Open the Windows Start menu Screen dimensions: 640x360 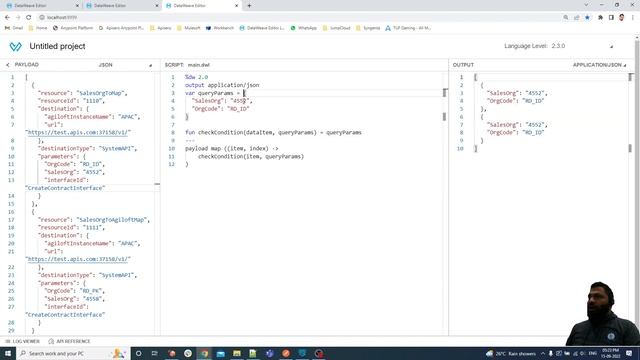(x=8, y=353)
